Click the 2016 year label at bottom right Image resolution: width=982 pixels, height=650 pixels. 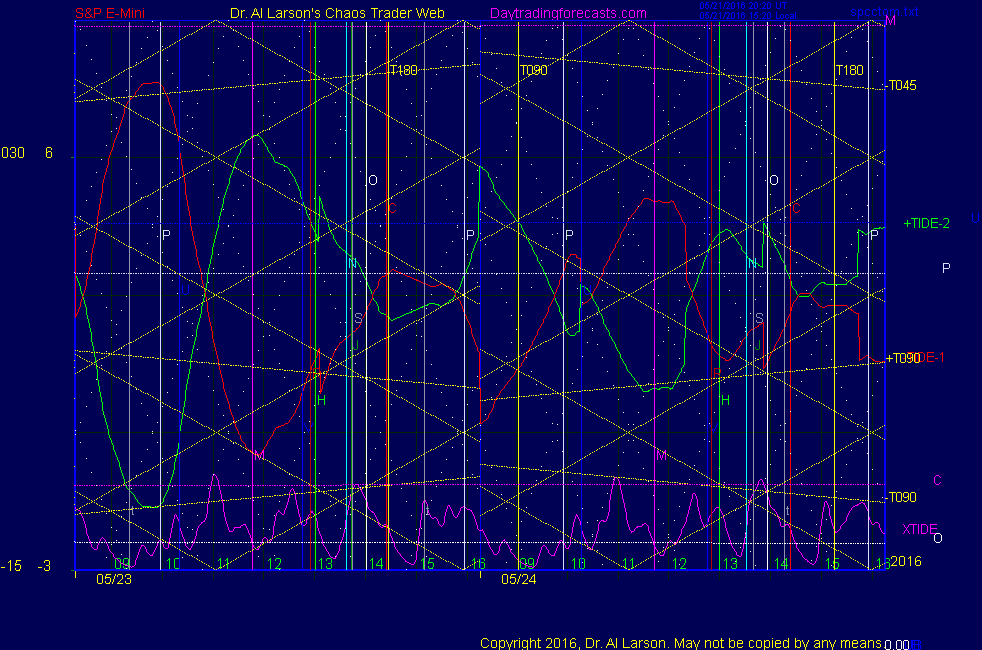905,563
